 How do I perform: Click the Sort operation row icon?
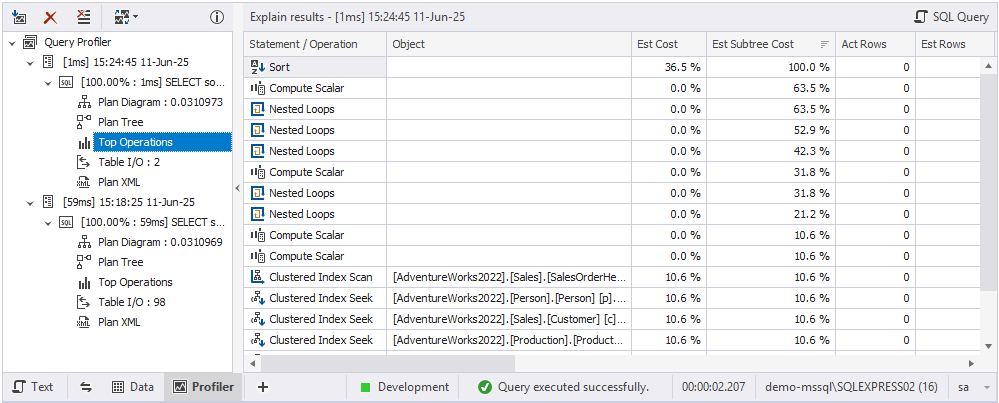click(257, 67)
